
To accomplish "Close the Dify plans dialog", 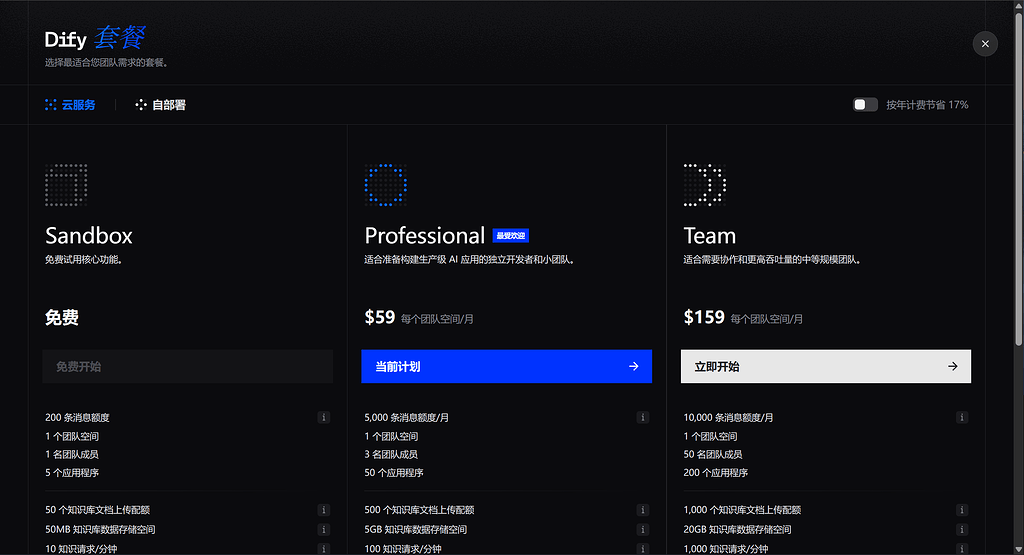I will [x=985, y=44].
